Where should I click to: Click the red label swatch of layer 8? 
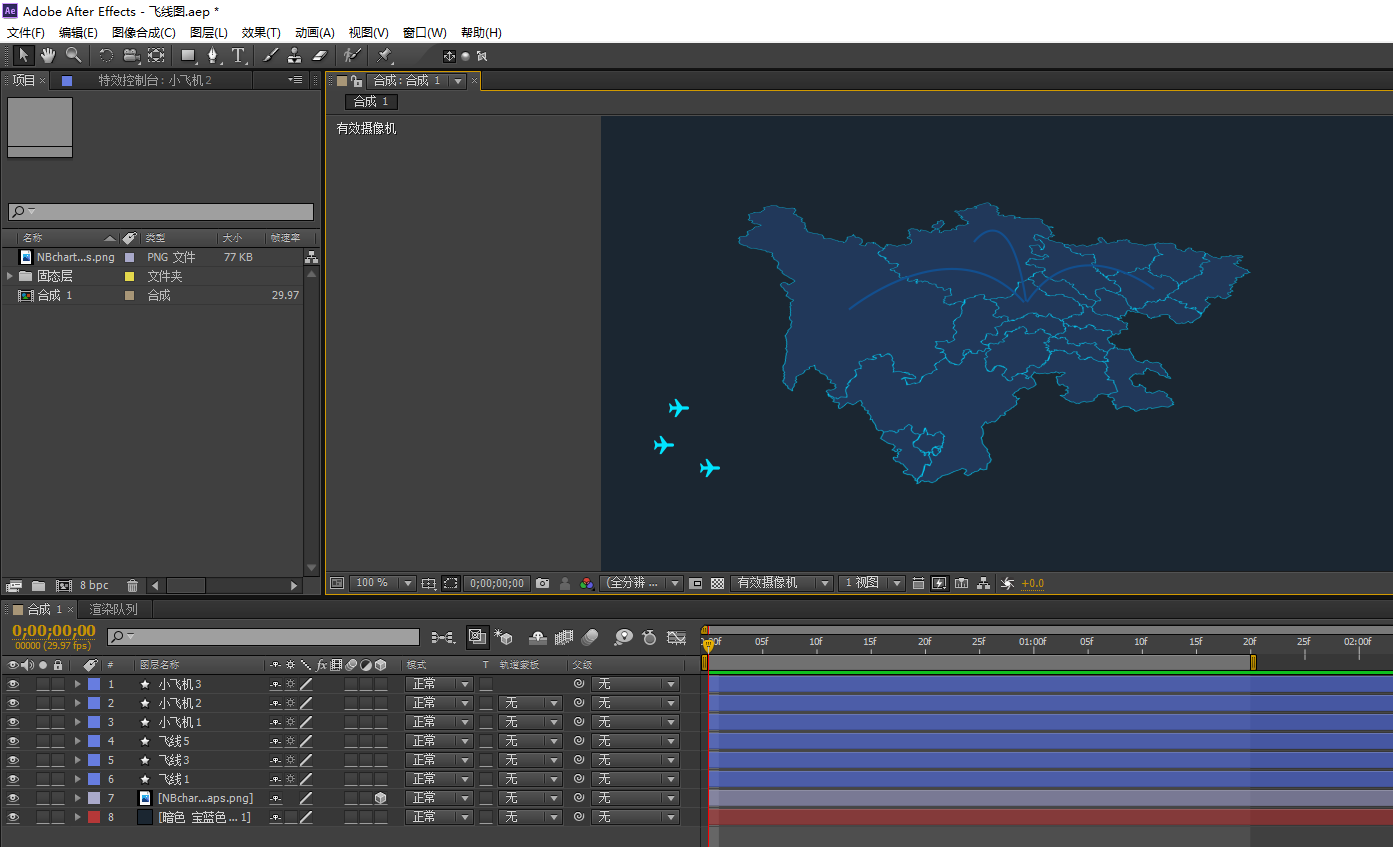[x=94, y=817]
